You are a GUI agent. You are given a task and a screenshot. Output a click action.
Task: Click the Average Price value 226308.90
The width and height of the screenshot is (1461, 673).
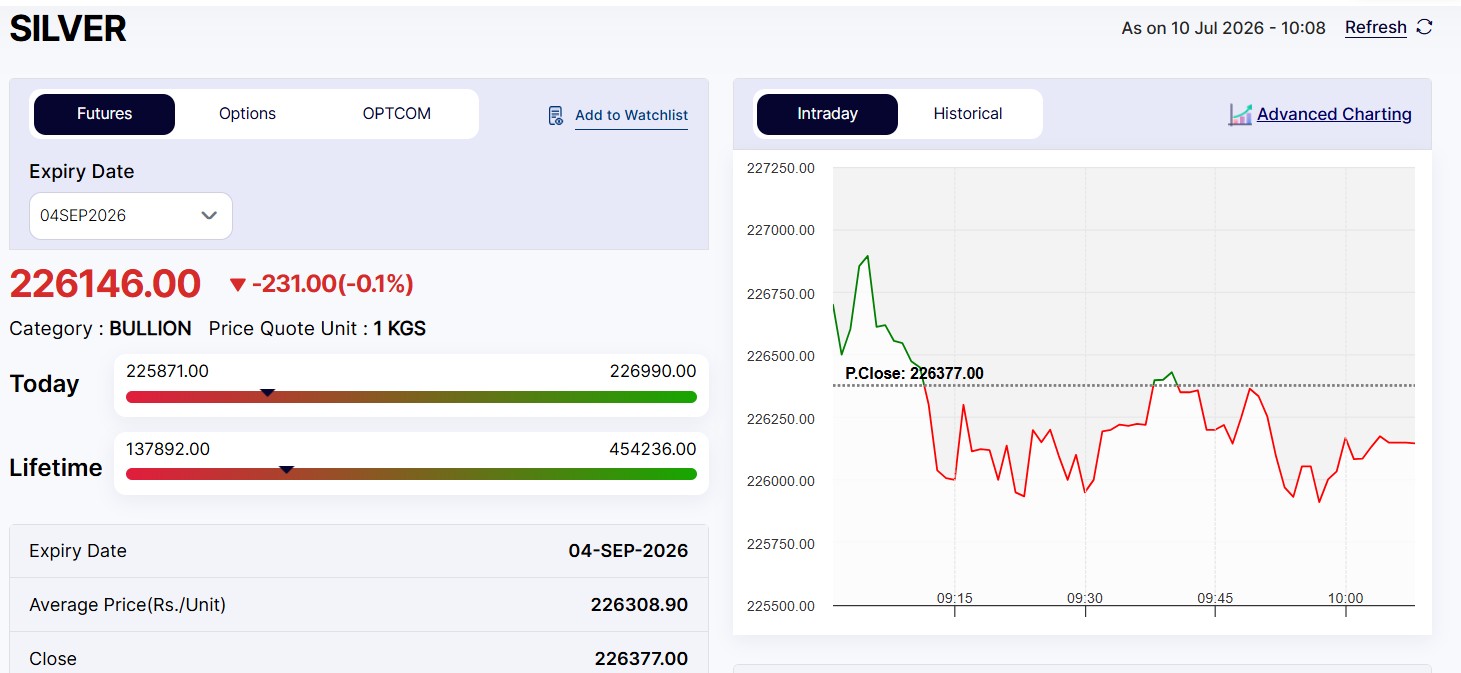click(x=639, y=605)
